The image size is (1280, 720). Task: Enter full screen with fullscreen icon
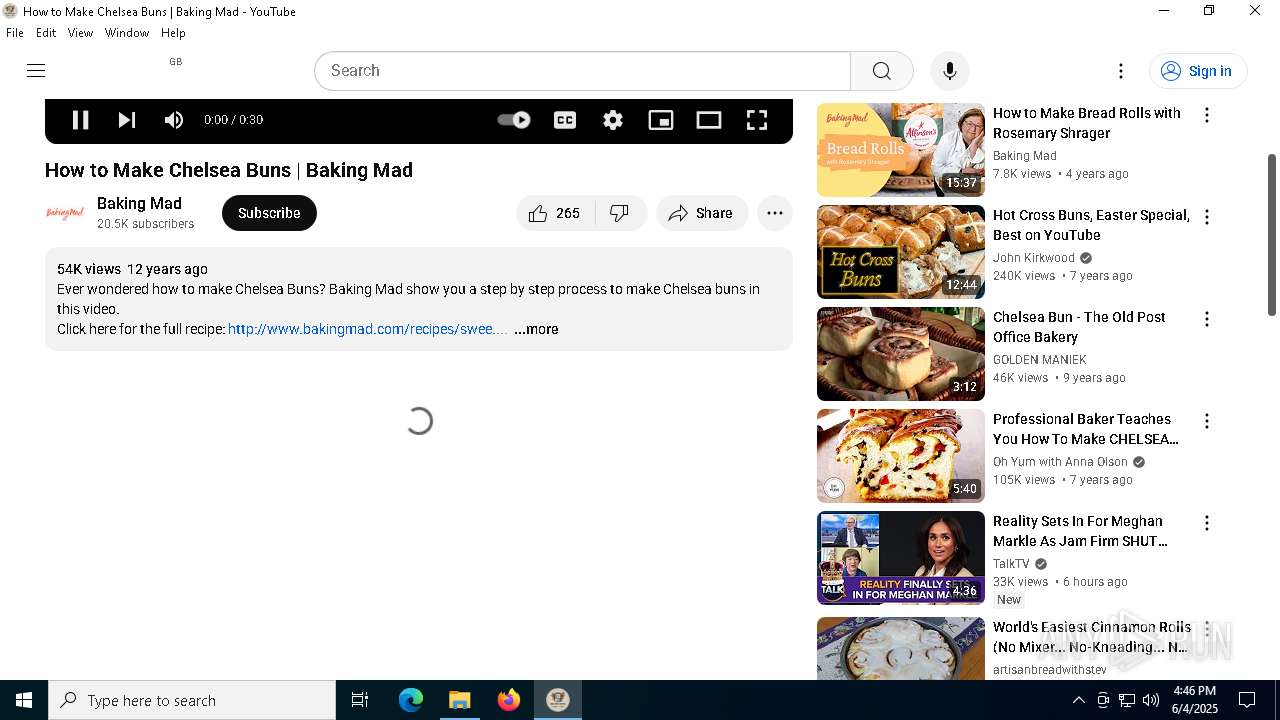pyautogui.click(x=757, y=120)
